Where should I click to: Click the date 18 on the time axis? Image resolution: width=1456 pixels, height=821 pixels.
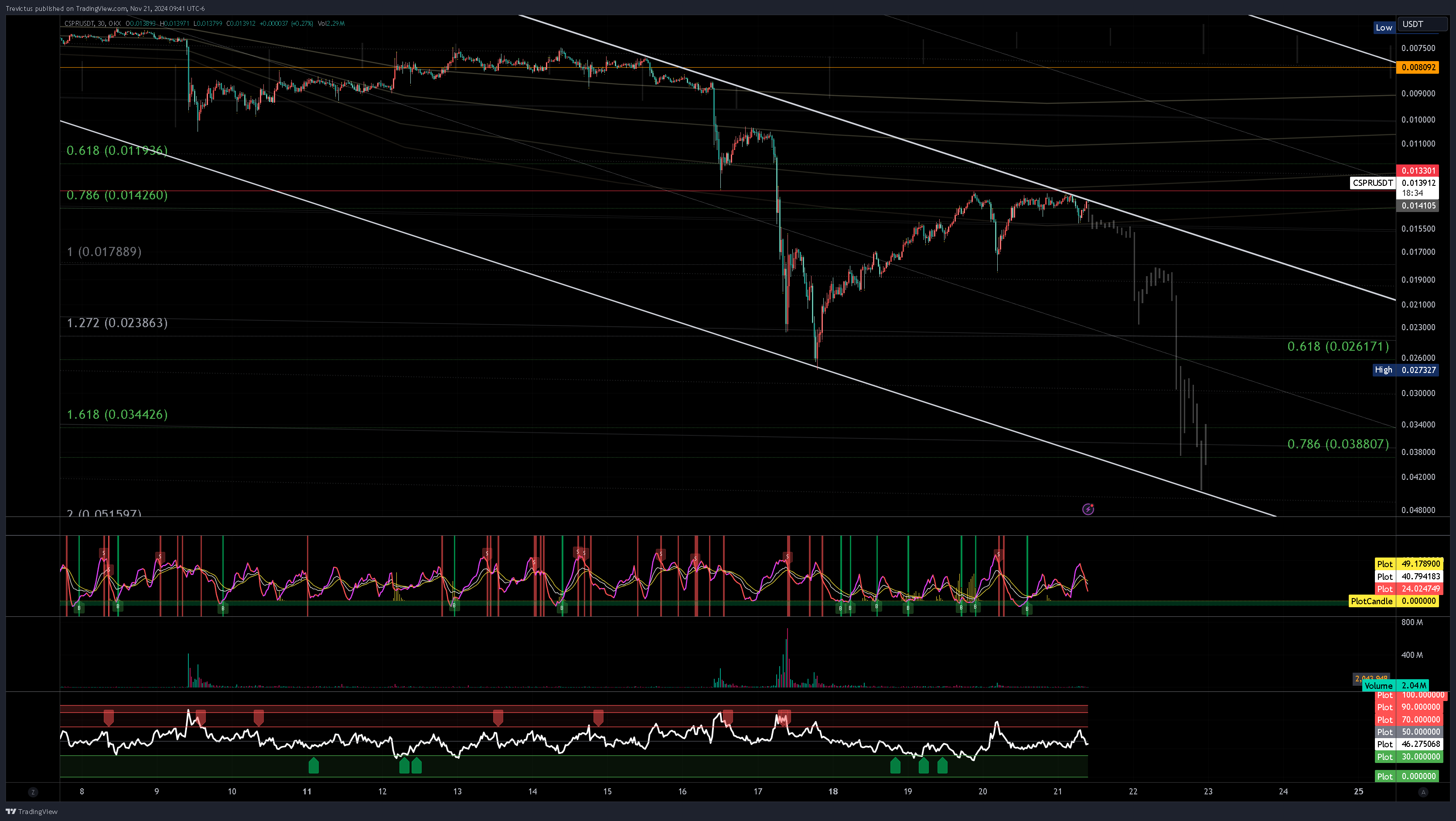pos(832,792)
